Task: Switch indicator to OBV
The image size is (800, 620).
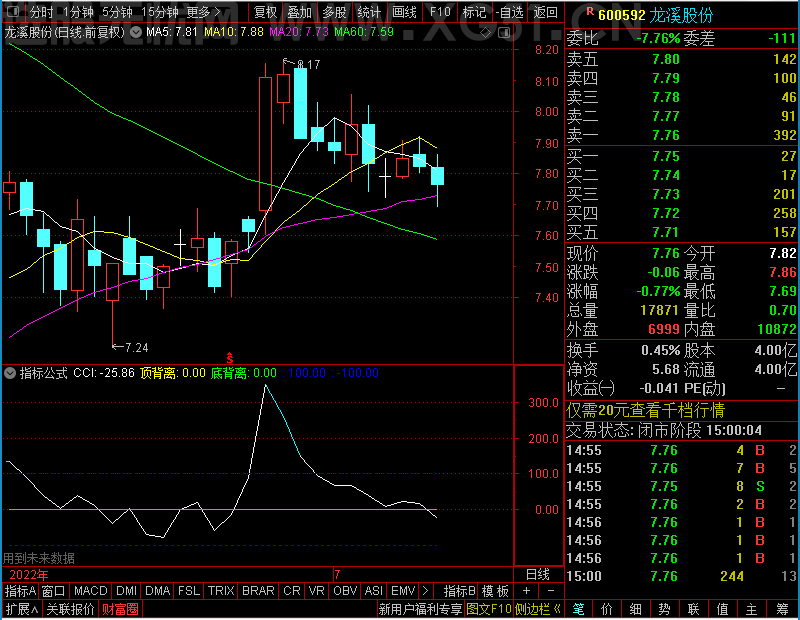Action: [345, 591]
